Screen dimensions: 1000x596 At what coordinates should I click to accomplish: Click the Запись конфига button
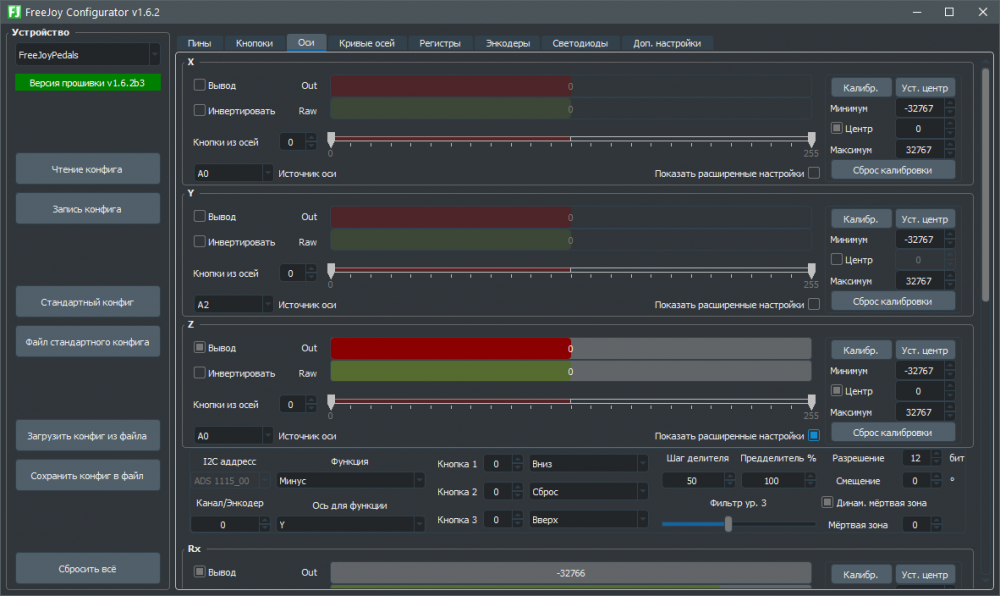point(87,209)
